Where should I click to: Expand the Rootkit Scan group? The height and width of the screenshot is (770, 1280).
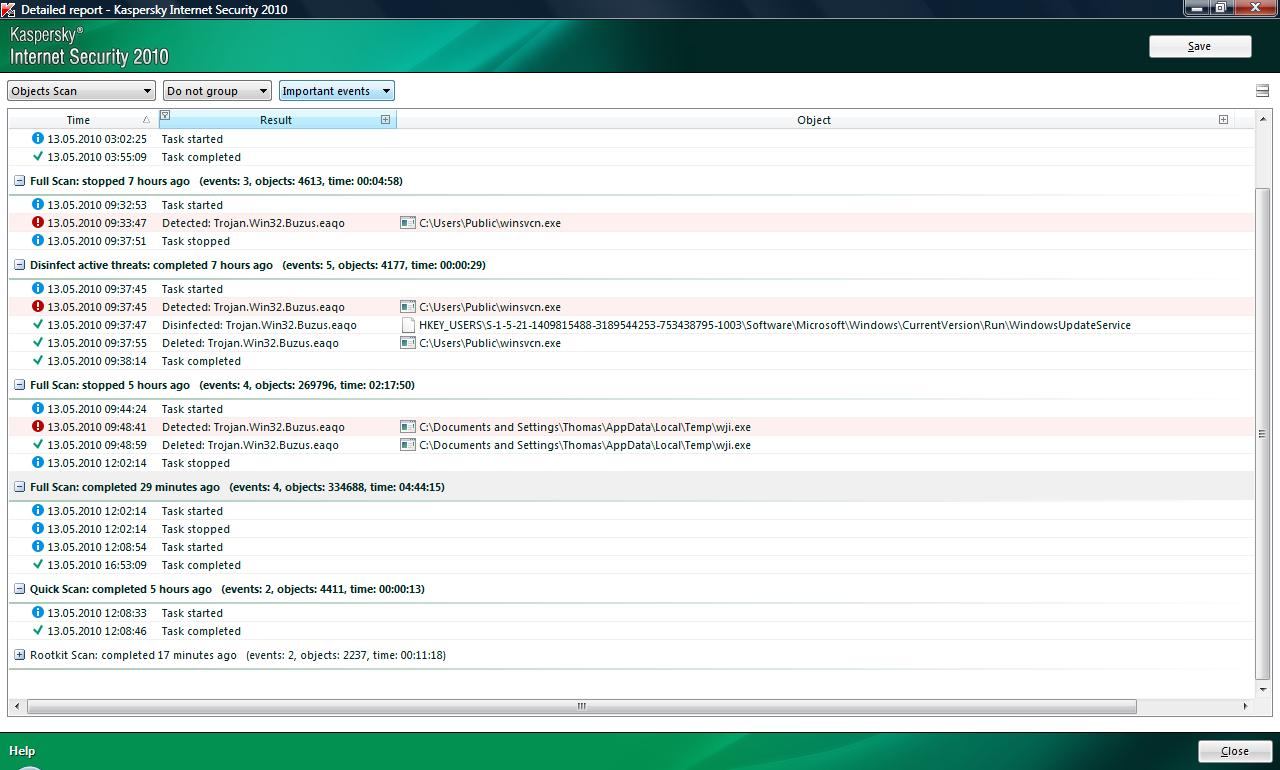19,655
